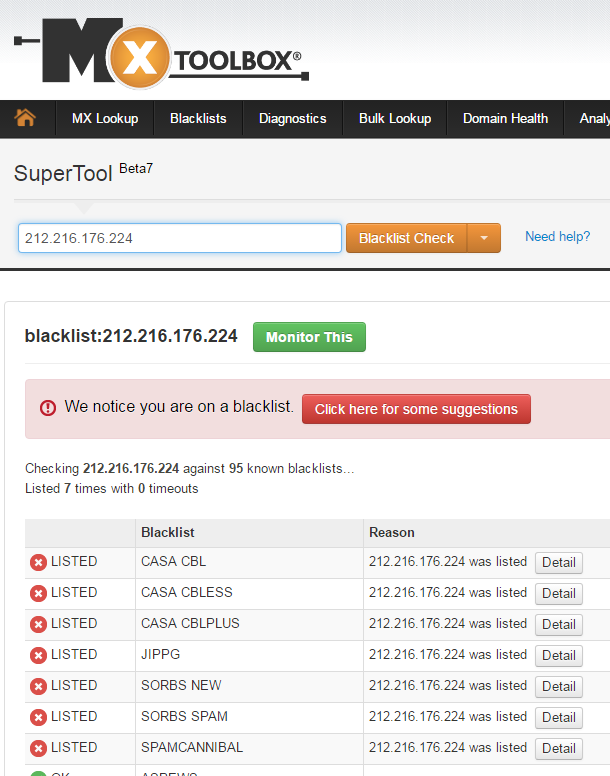Run the Blacklist Check button
This screenshot has height=776, width=610.
click(406, 238)
